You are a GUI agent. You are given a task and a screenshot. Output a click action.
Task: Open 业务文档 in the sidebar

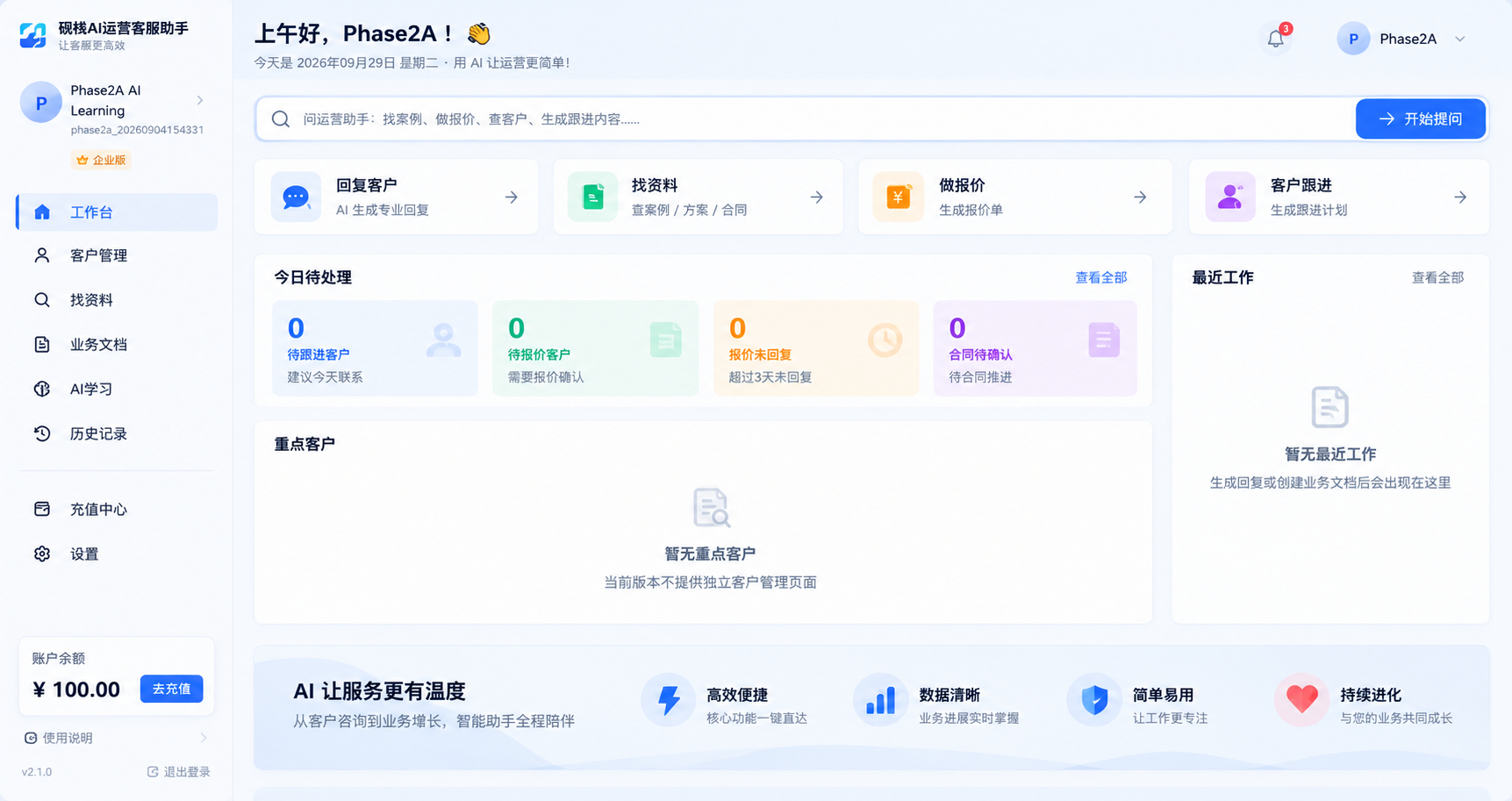pos(117,344)
